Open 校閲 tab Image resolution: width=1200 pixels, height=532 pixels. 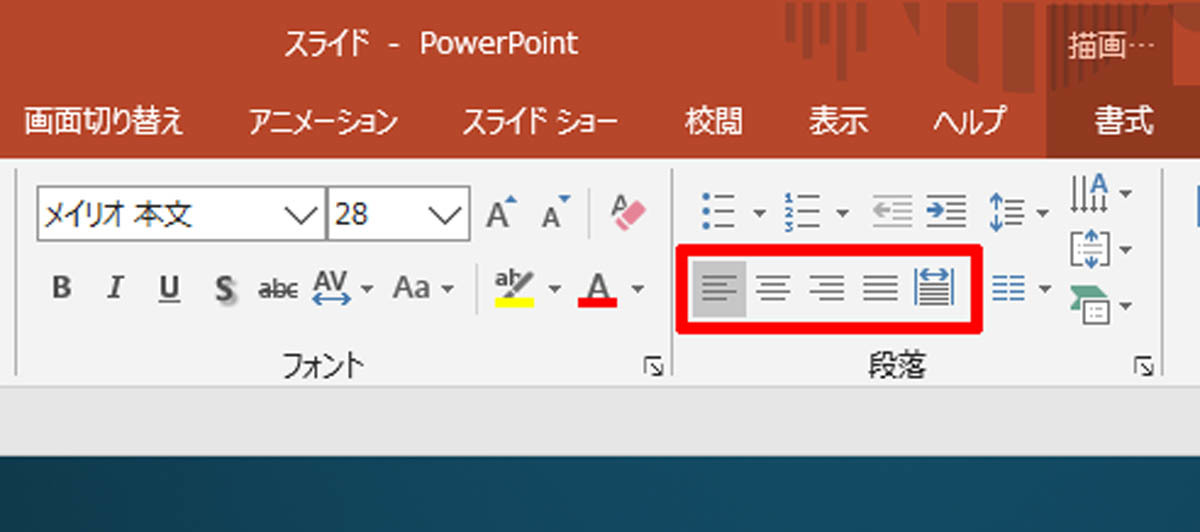[x=714, y=122]
